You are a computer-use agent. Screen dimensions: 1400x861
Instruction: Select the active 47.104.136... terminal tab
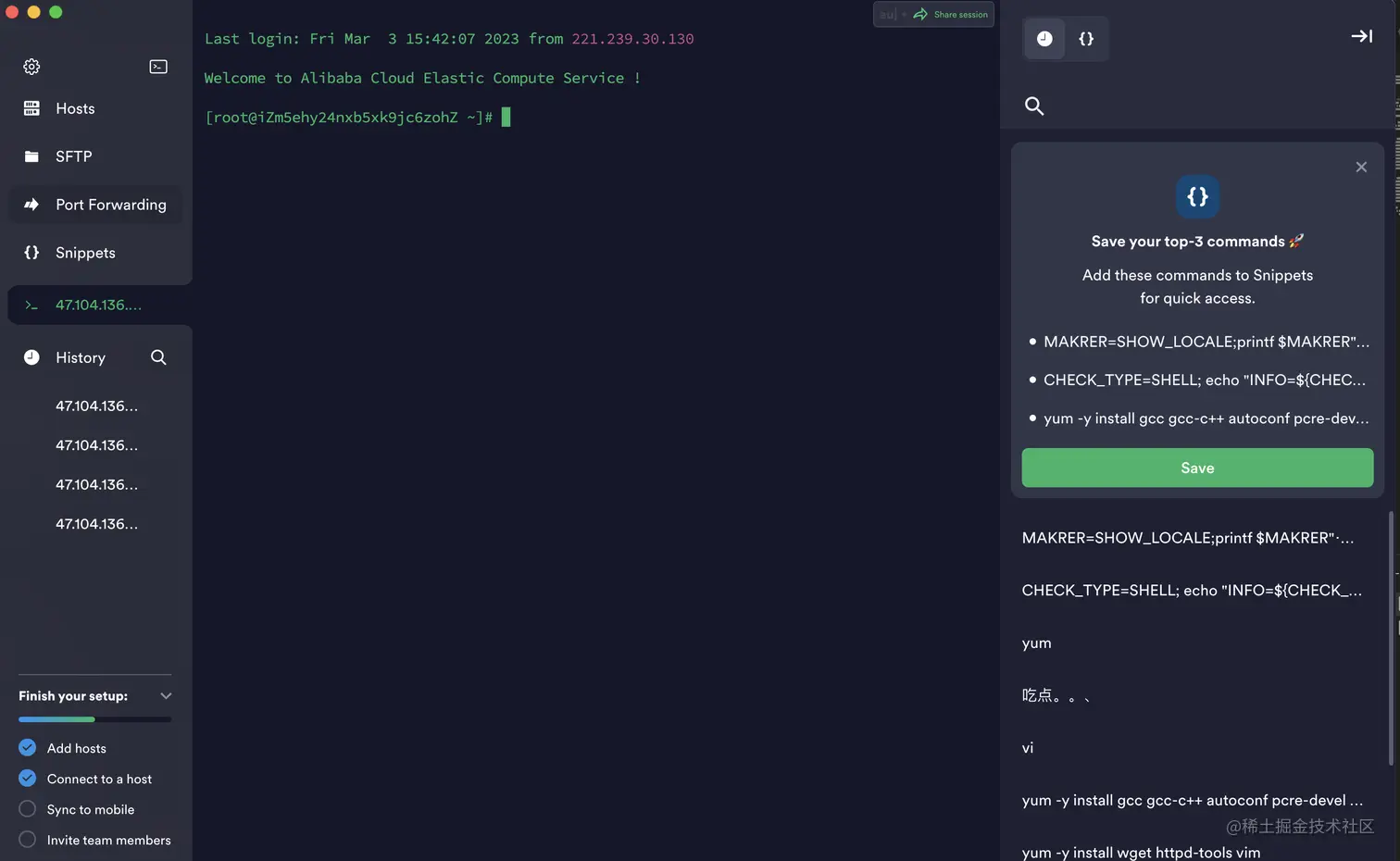tap(100, 305)
